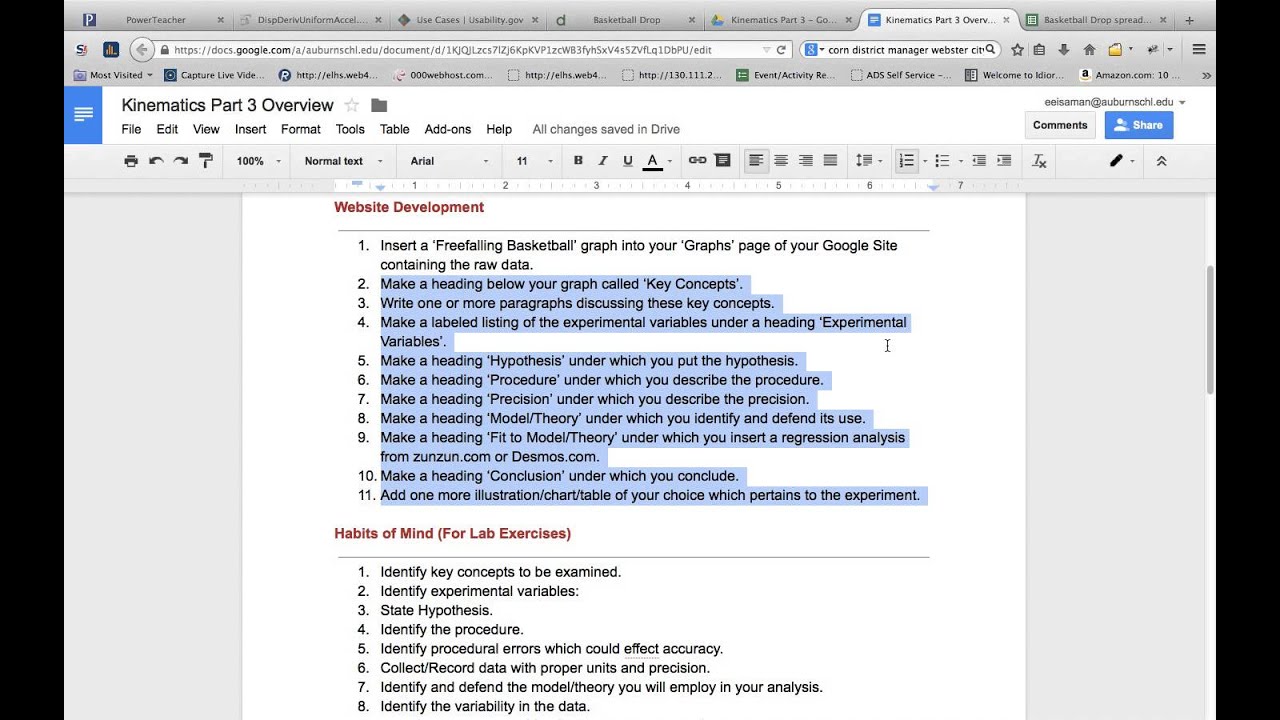The height and width of the screenshot is (720, 1280).
Task: Star the Kinematics Part 3 Overview document
Action: pos(351,105)
